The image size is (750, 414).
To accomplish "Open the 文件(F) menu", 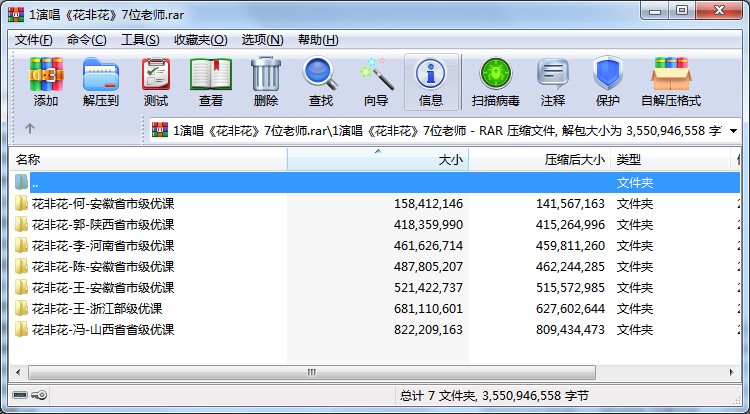I will (33, 40).
